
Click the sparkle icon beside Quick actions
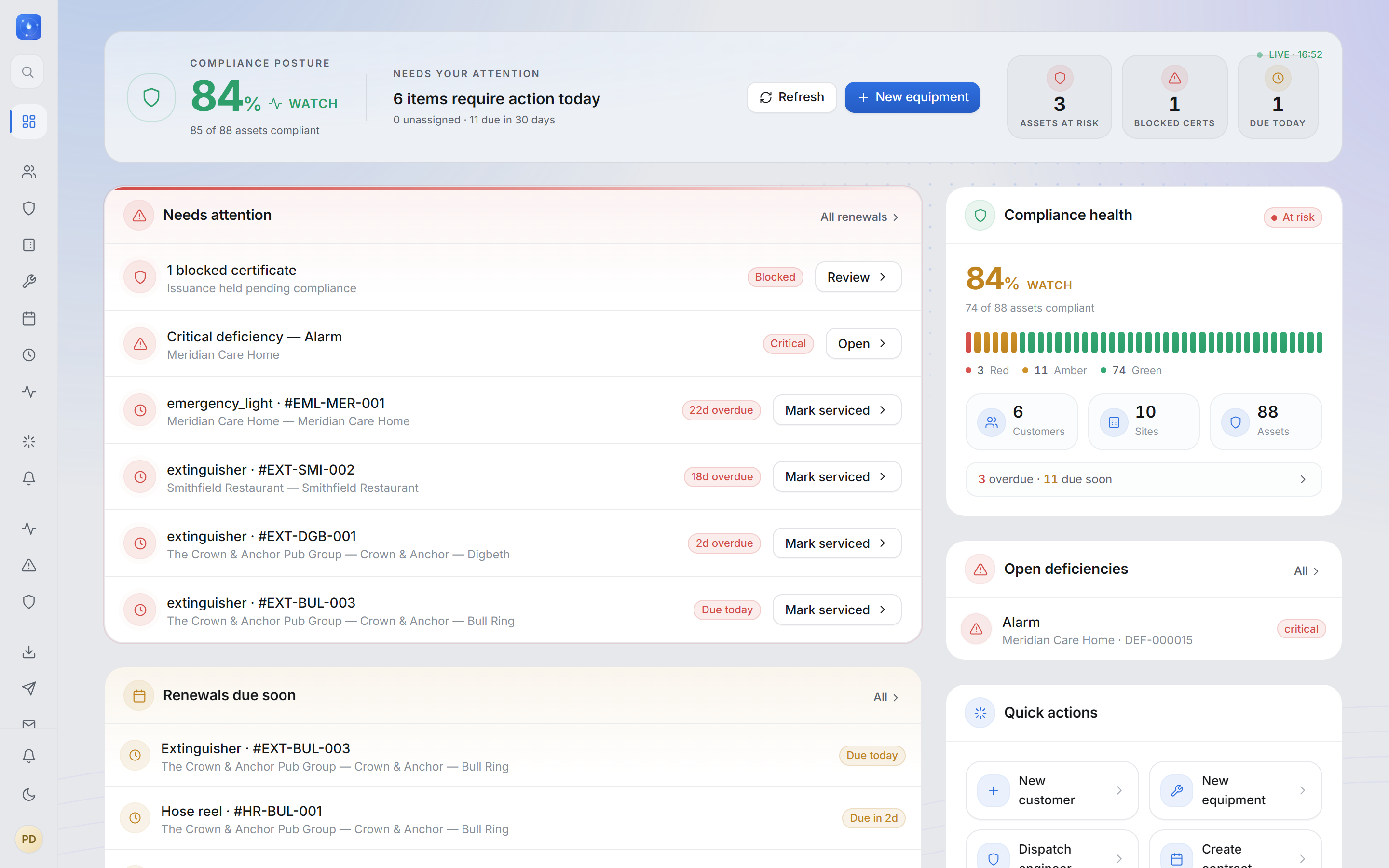click(980, 712)
